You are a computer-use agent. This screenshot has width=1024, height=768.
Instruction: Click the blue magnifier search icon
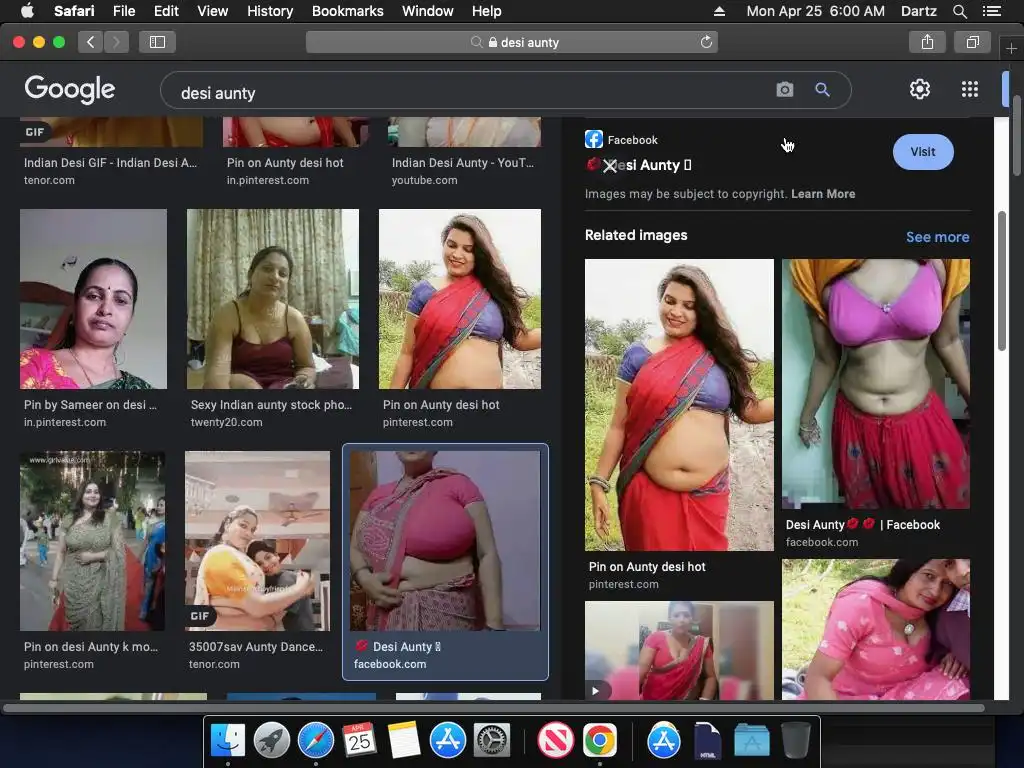click(x=822, y=89)
